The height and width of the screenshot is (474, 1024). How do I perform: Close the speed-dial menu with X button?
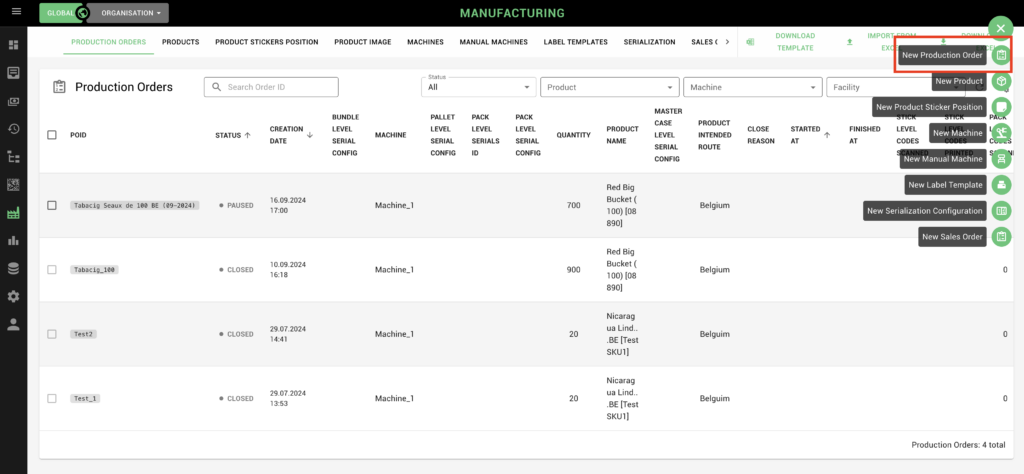coord(1001,28)
